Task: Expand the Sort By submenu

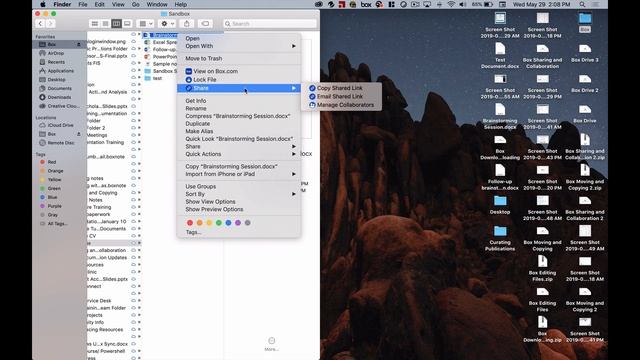Action: tap(239, 194)
